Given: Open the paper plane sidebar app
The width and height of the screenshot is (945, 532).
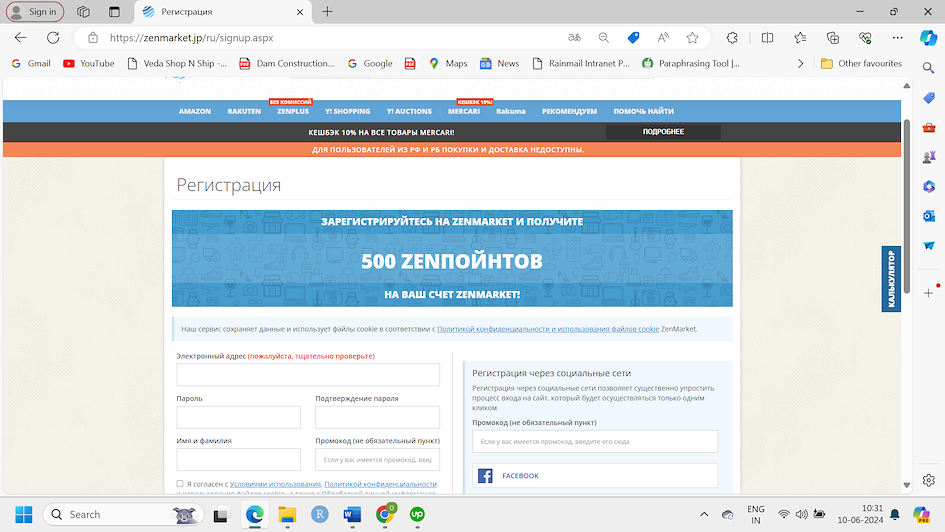Looking at the screenshot, I should point(929,245).
